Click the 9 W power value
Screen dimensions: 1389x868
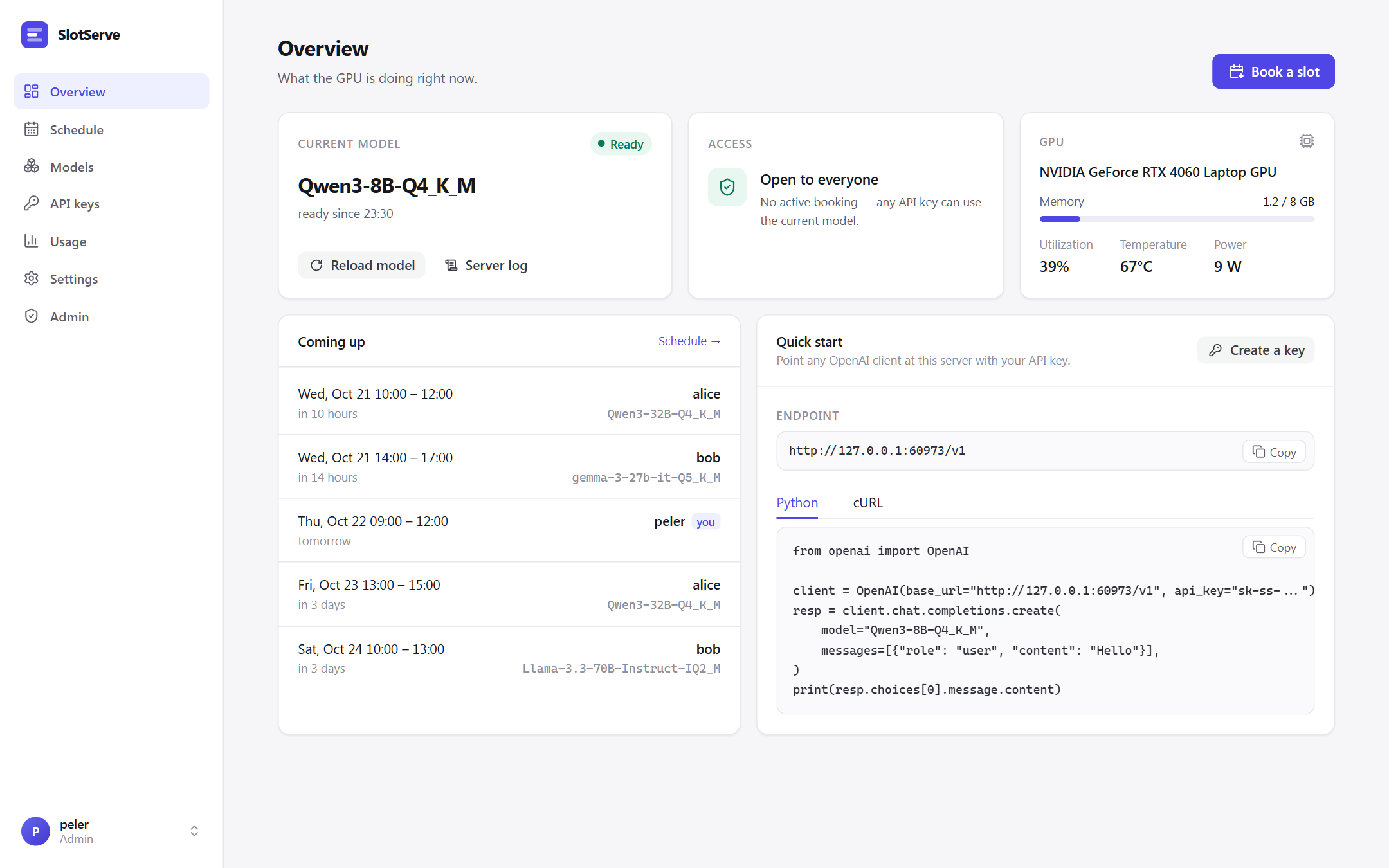1228,266
